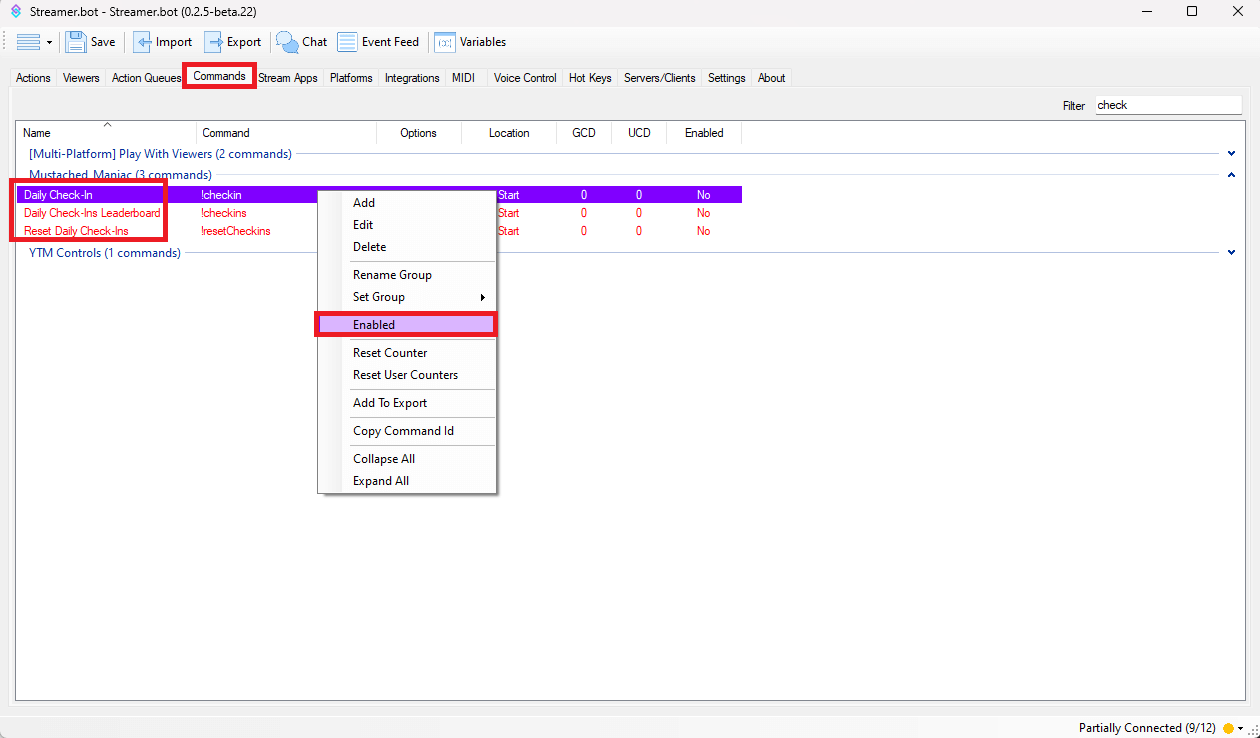Click the yellow connection status indicator

tap(1228, 728)
